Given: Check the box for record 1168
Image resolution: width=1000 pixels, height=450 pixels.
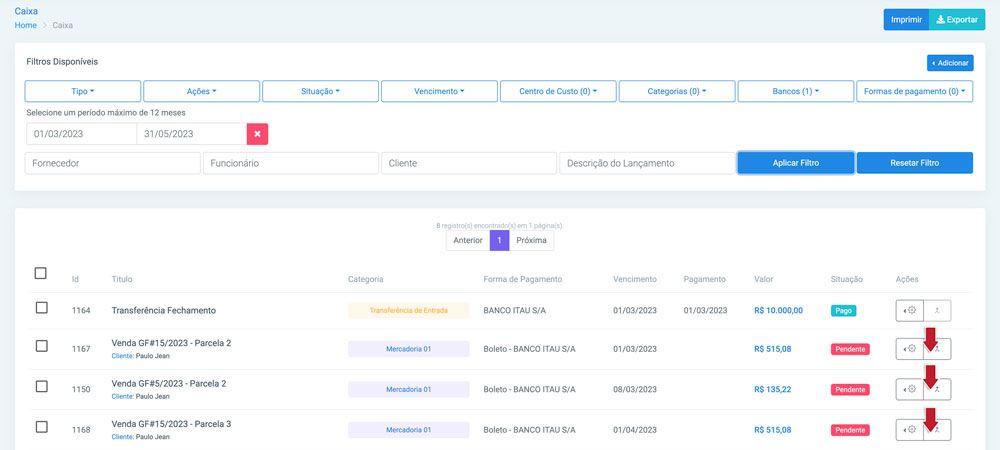Looking at the screenshot, I should point(41,427).
